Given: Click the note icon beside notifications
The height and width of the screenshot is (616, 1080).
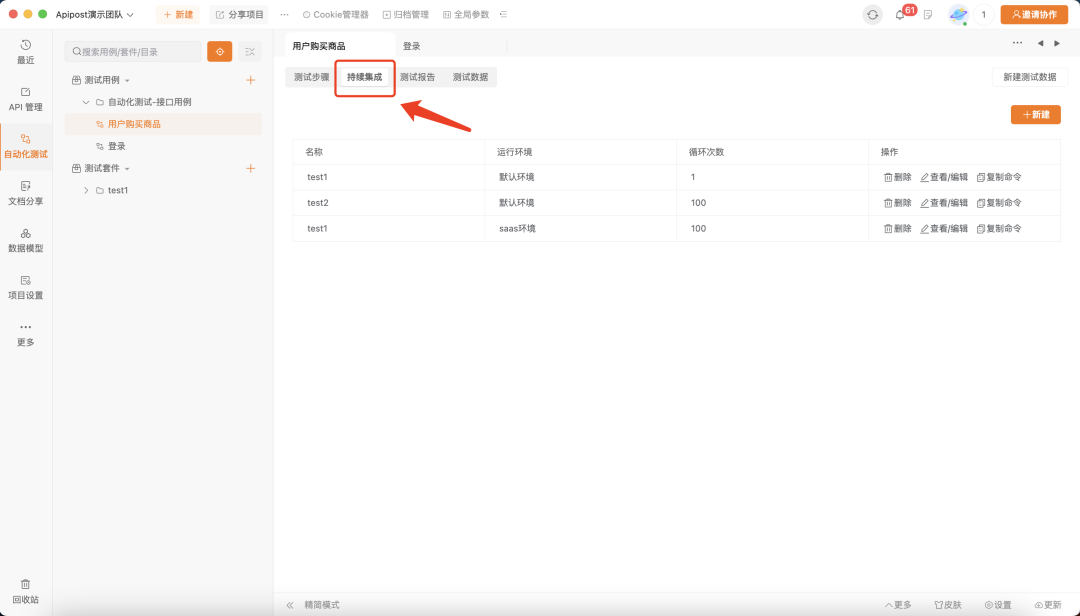Looking at the screenshot, I should point(928,14).
